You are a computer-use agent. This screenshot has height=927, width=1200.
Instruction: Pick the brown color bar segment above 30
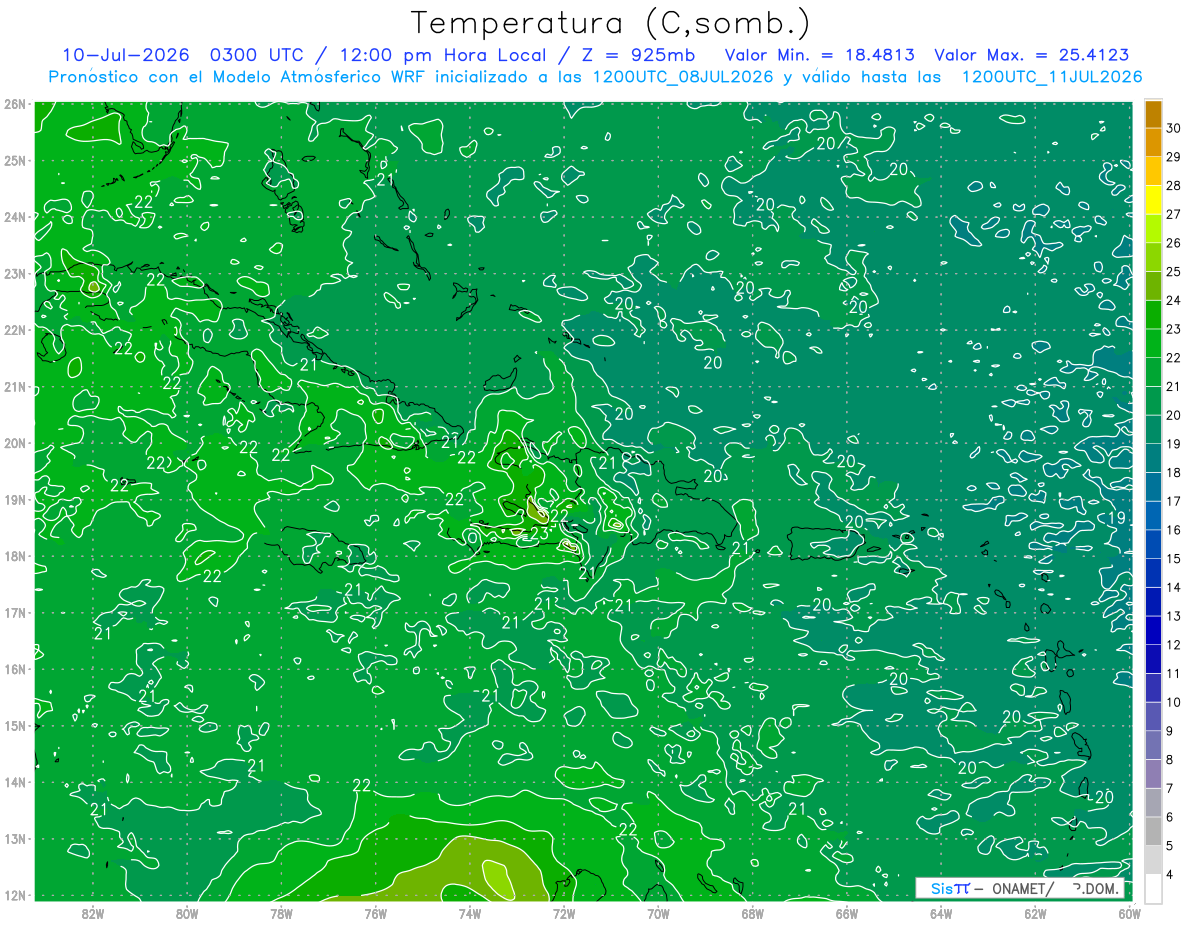(x=1153, y=114)
